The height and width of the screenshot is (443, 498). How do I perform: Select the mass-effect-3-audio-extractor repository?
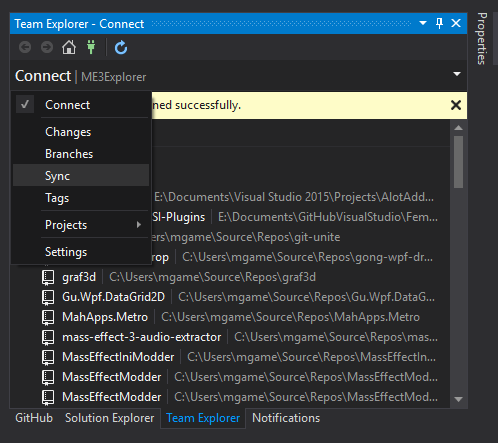coord(141,337)
